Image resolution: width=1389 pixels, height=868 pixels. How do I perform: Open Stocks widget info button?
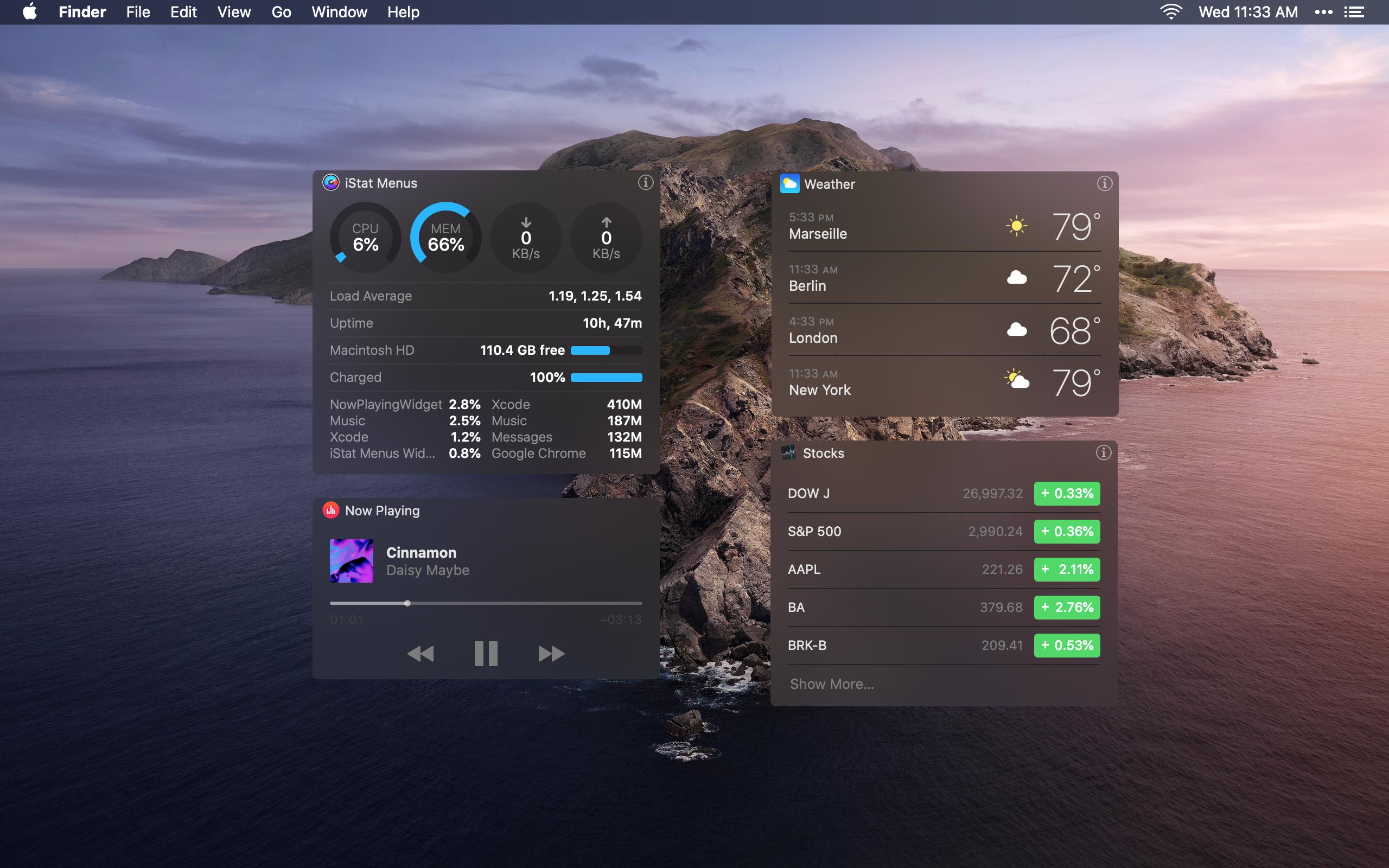click(x=1103, y=452)
